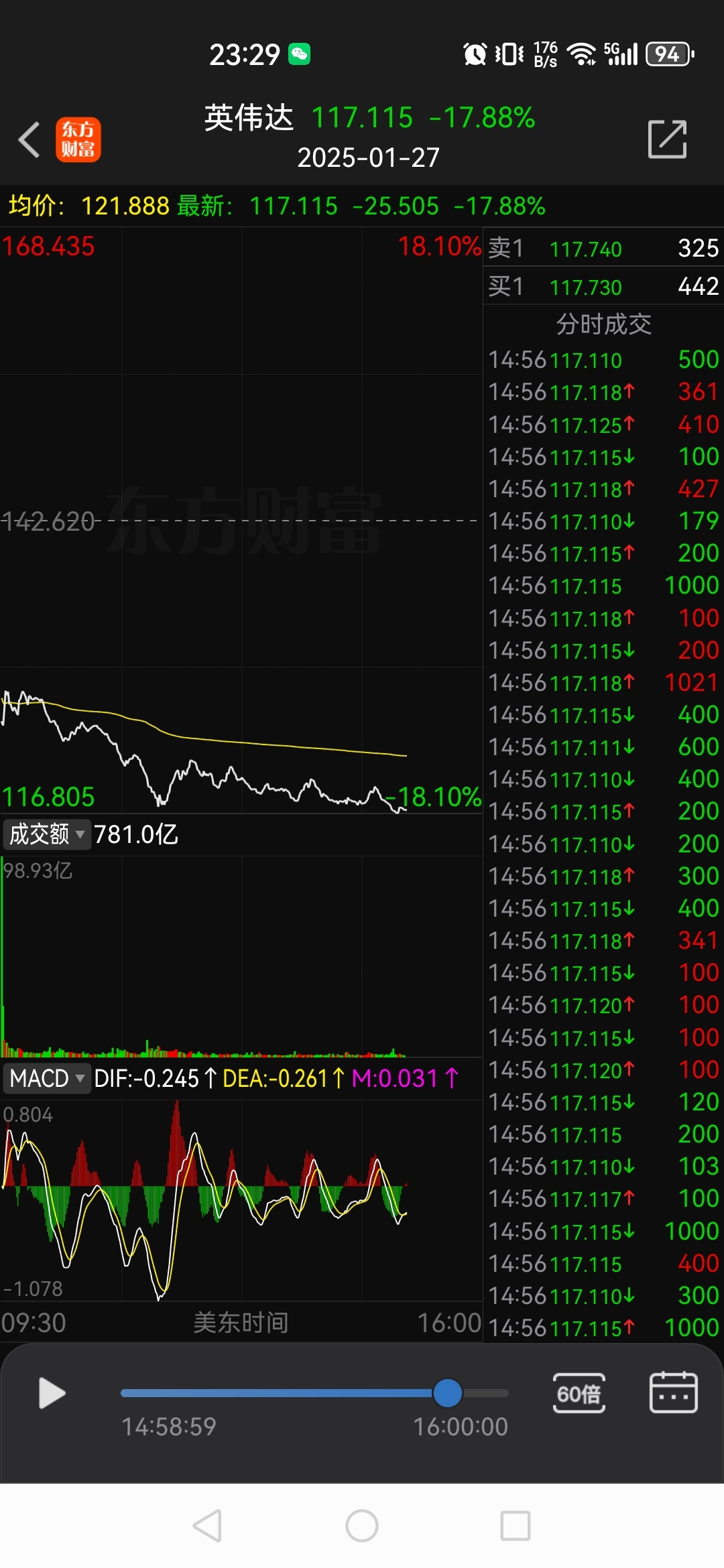The width and height of the screenshot is (724, 1568).
Task: Tap the 均价: 121.888 value
Action: pyautogui.click(x=88, y=206)
